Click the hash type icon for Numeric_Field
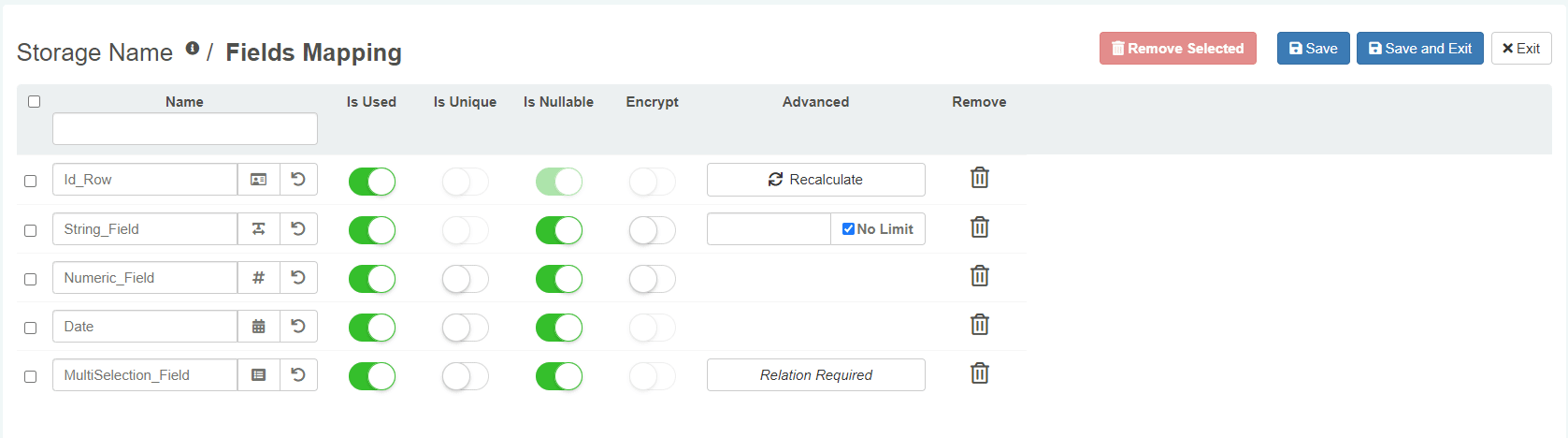The width and height of the screenshot is (1568, 438). click(x=259, y=278)
